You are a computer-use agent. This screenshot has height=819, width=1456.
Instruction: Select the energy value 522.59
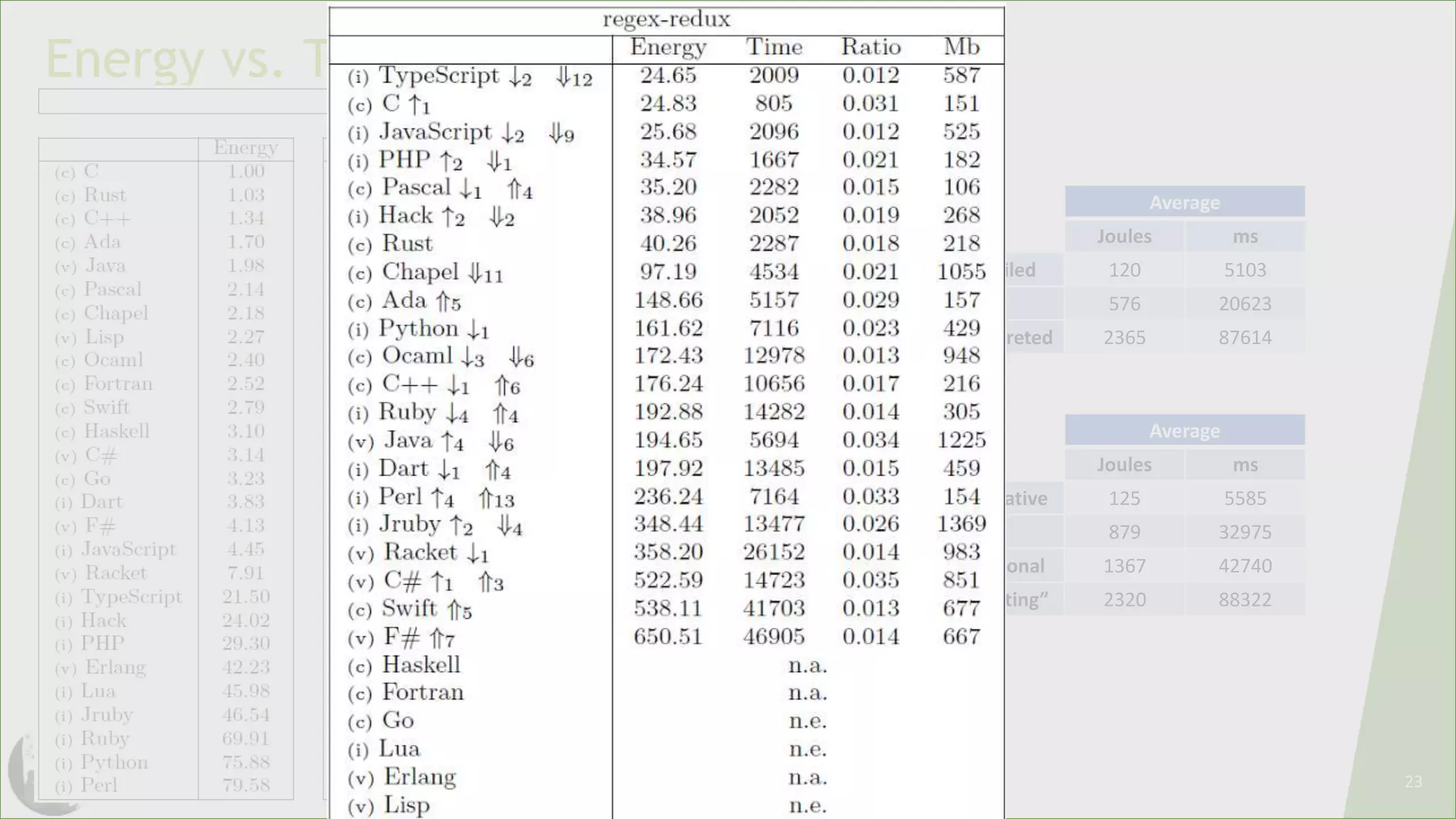[668, 580]
